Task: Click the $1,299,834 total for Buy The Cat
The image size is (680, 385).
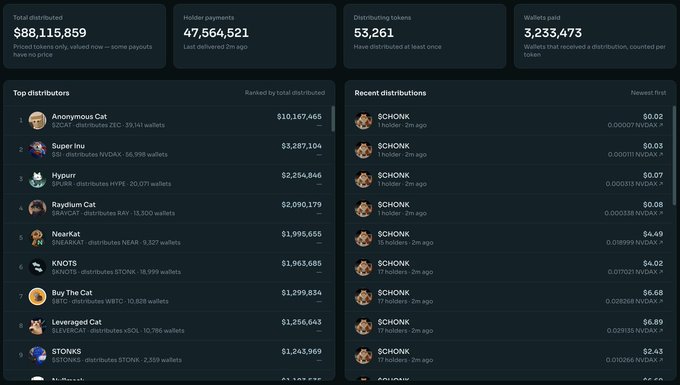Action: [301, 293]
